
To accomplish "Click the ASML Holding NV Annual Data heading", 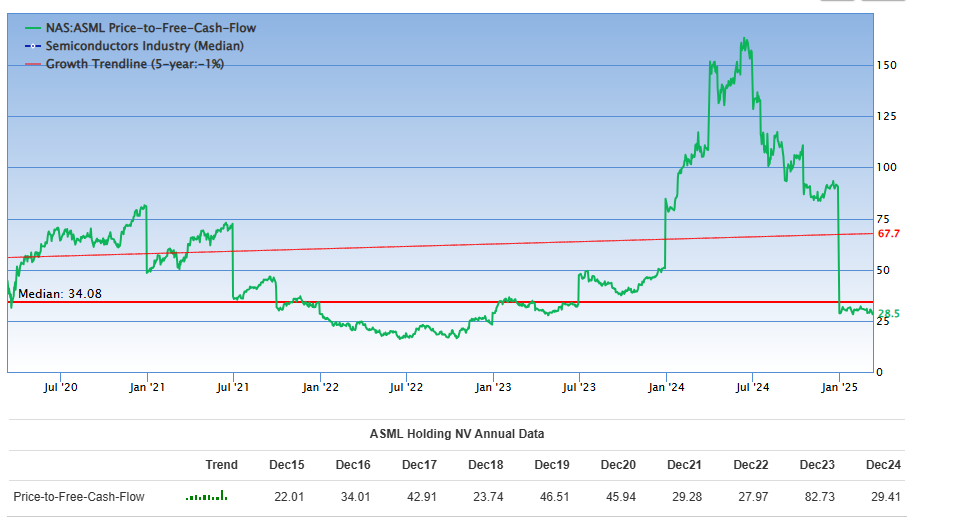I will pyautogui.click(x=457, y=434).
